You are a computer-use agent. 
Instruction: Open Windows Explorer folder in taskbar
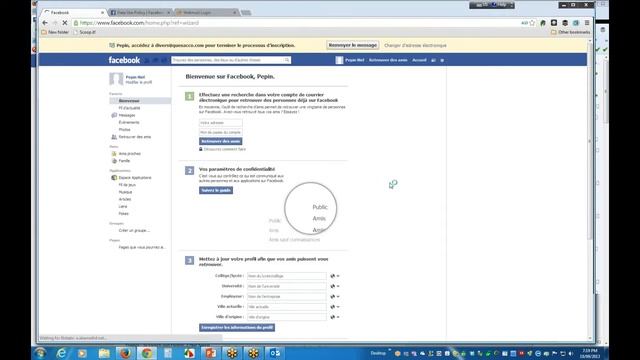(x=104, y=353)
